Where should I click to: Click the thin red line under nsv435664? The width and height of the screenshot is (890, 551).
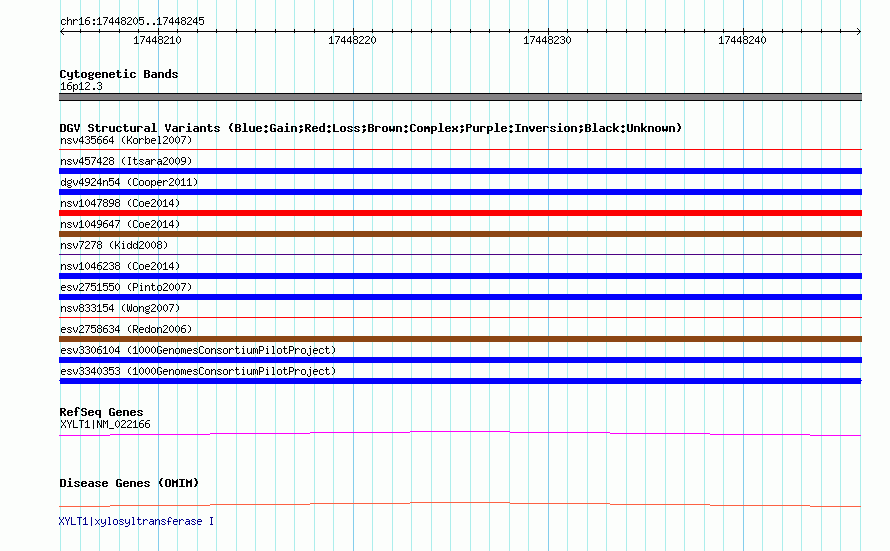460,150
